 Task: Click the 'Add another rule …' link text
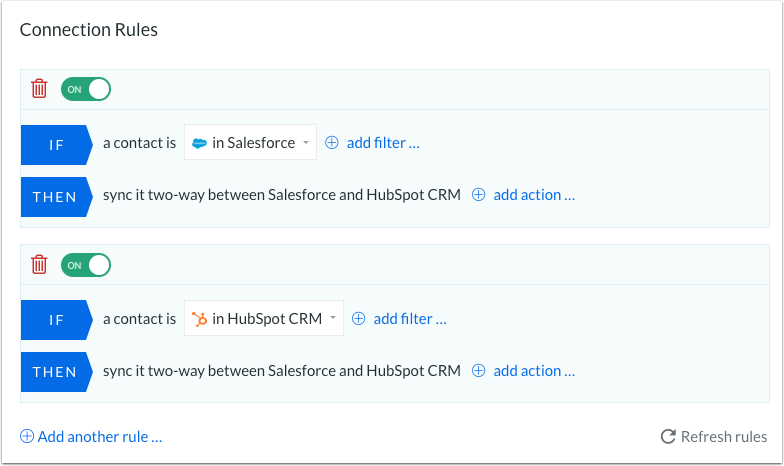[100, 437]
